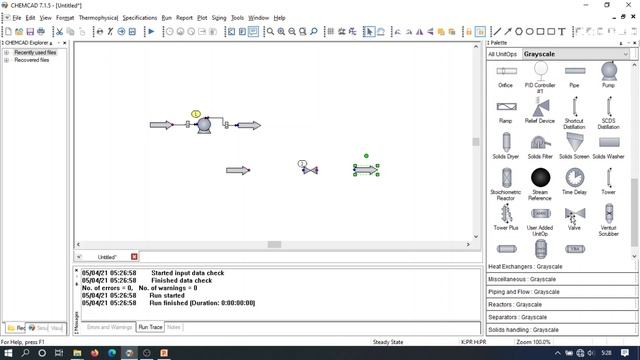Open the File menu

pos(17,18)
